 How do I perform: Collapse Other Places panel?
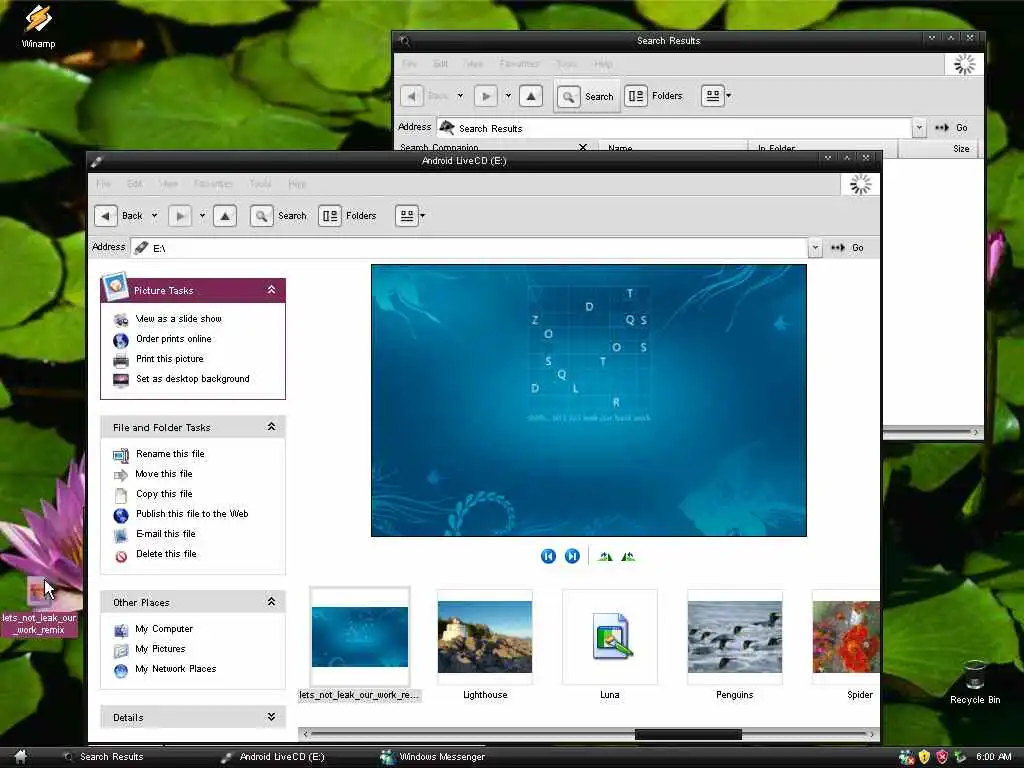pos(271,601)
